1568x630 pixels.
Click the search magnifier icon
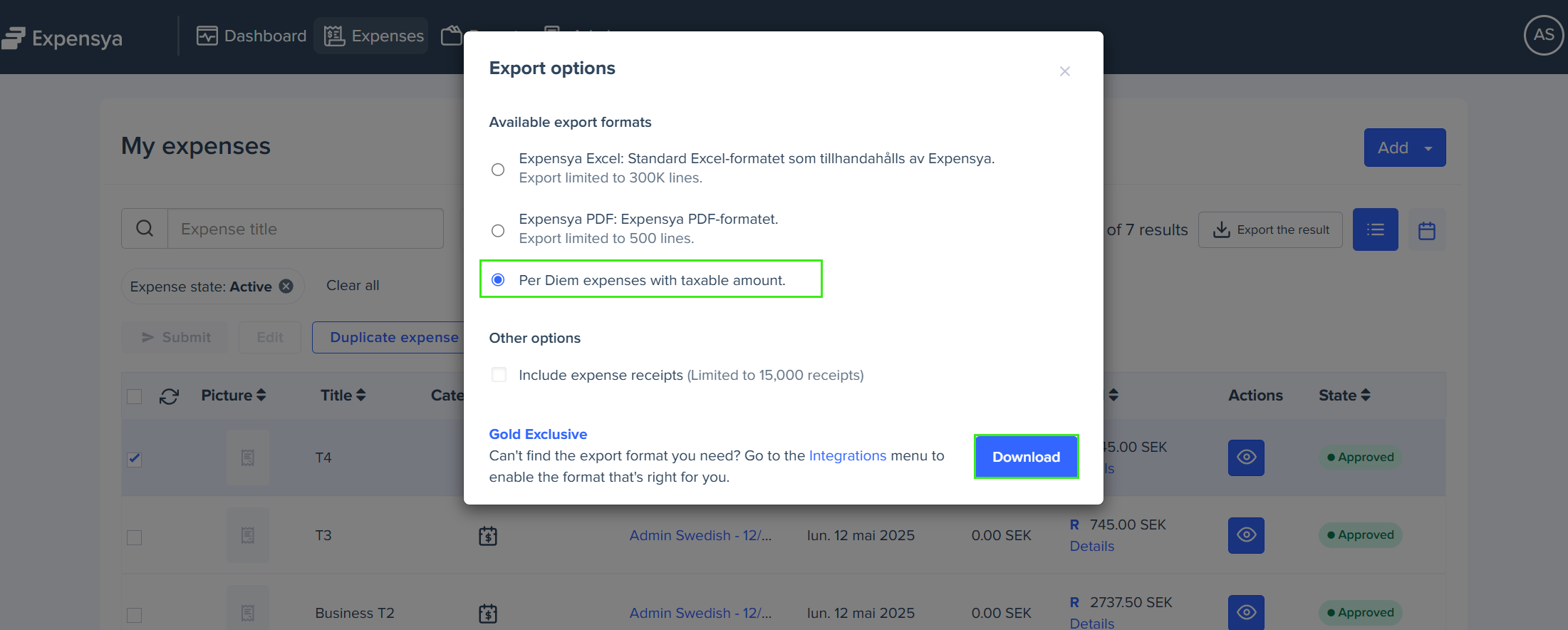coord(145,229)
